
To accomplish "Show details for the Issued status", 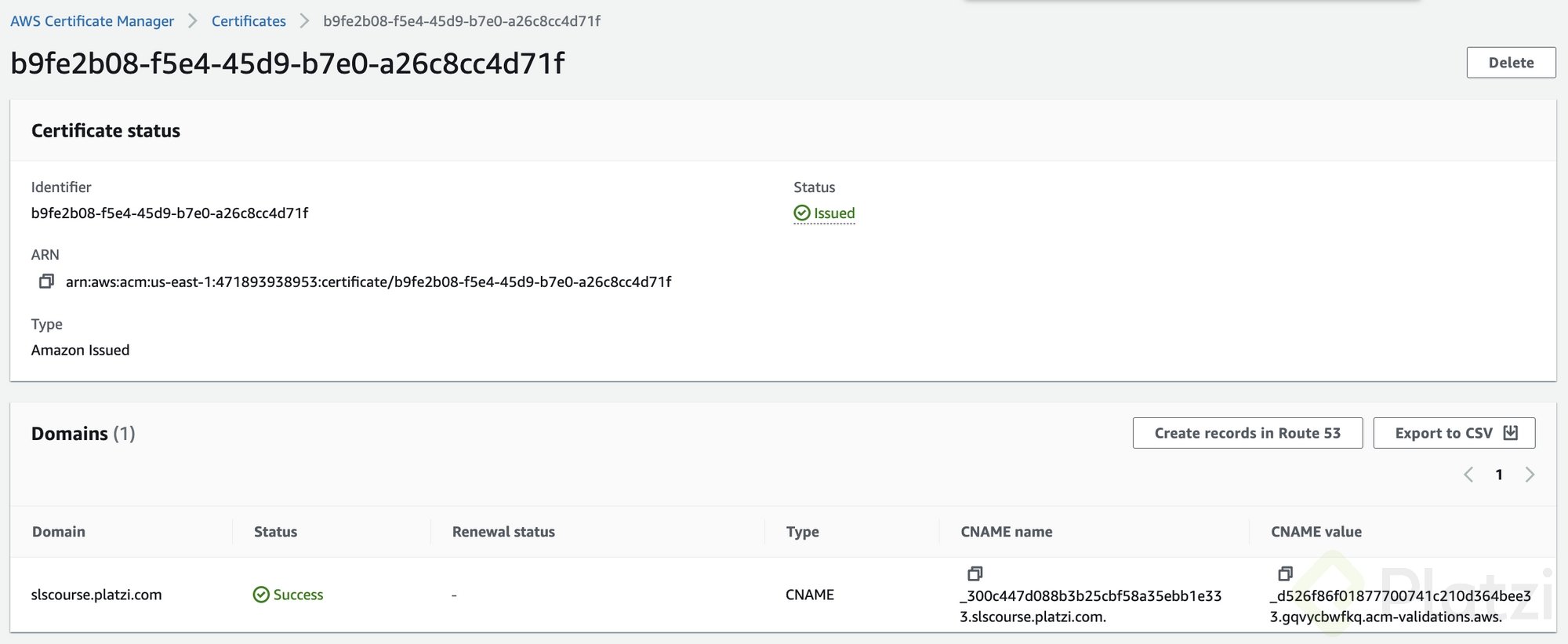I will (834, 213).
